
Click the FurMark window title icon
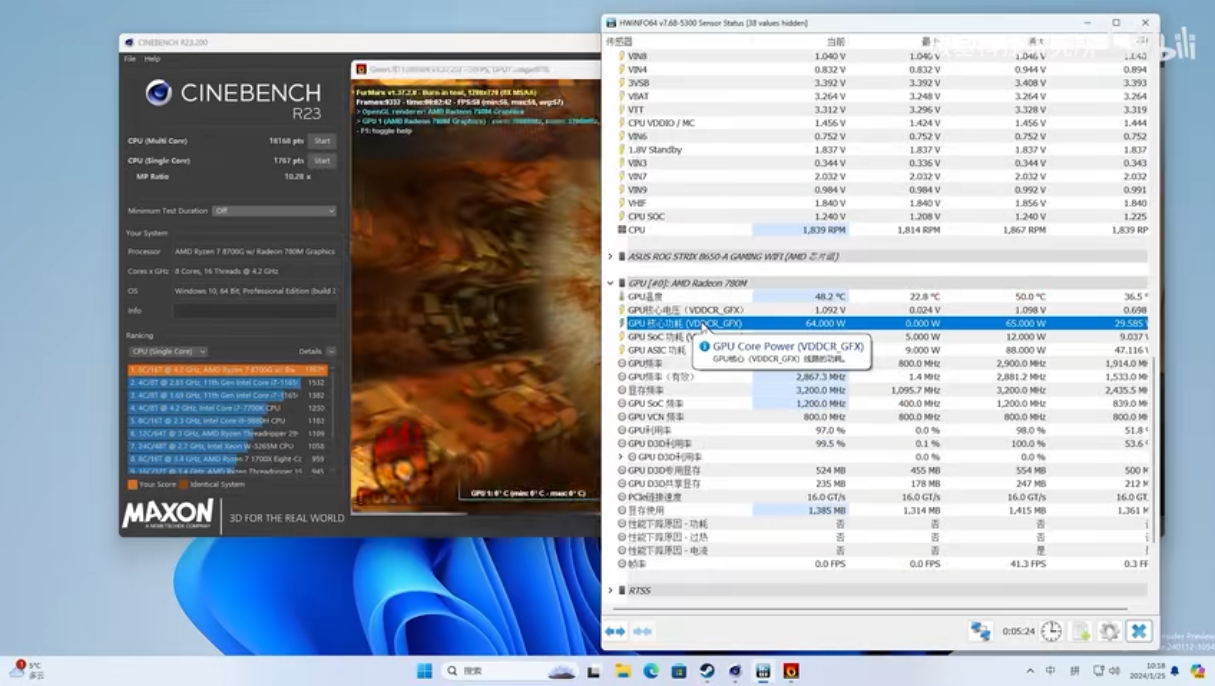[361, 69]
